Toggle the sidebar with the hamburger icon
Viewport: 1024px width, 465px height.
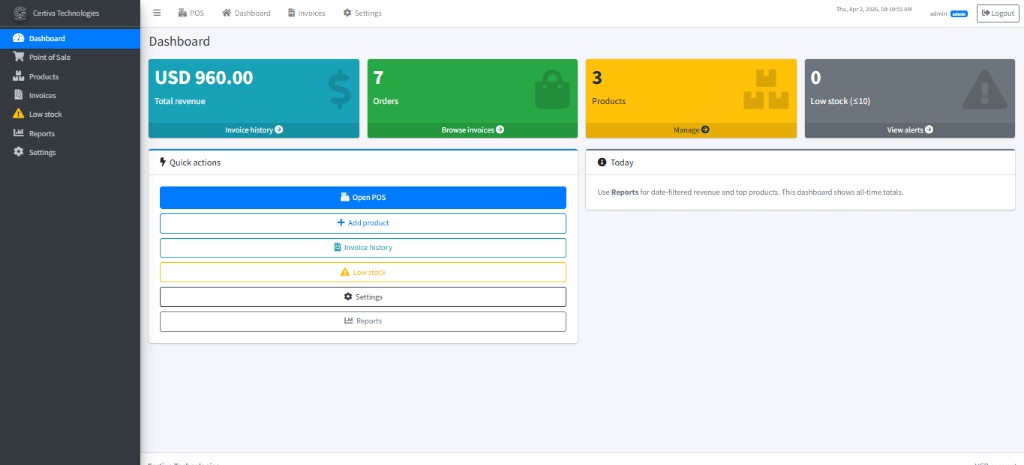(157, 13)
